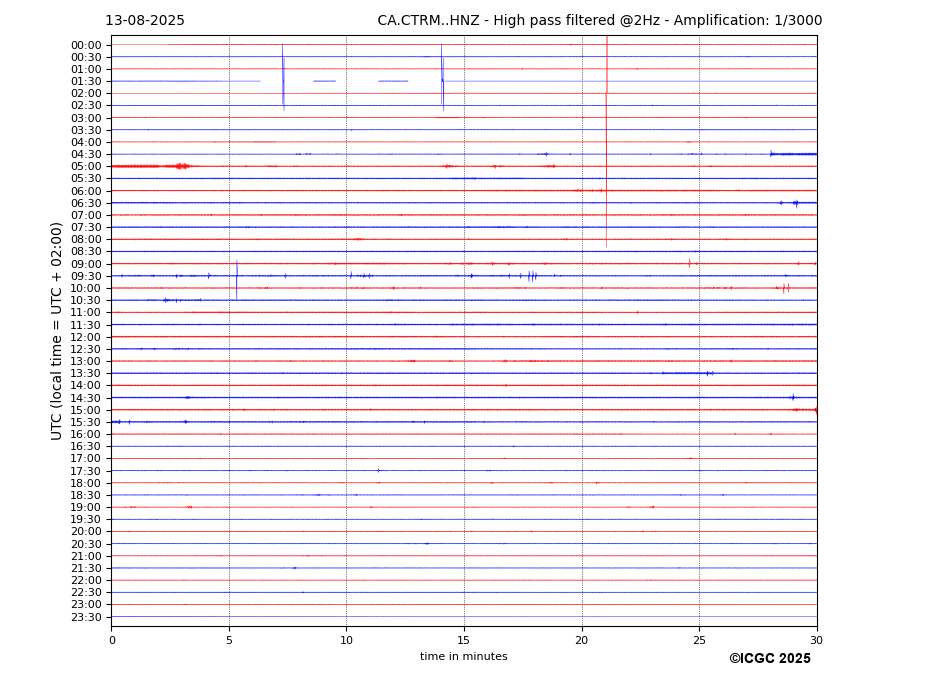The image size is (927, 696).
Task: Click the 12:00 time row label
Action: tap(86, 337)
